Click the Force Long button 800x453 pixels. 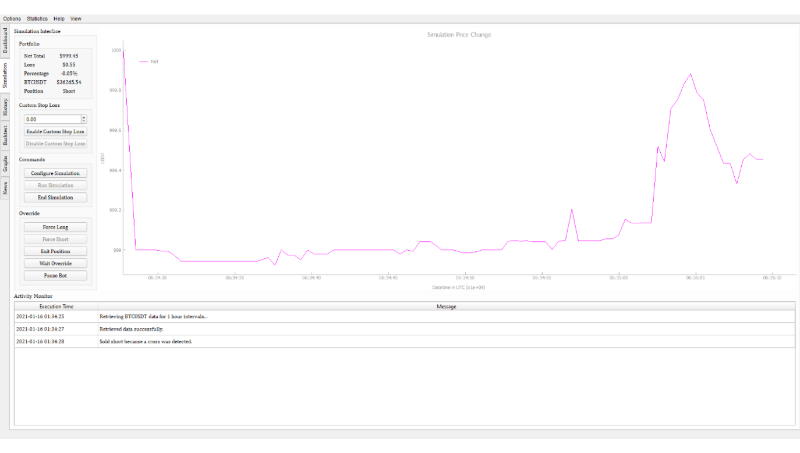point(55,227)
